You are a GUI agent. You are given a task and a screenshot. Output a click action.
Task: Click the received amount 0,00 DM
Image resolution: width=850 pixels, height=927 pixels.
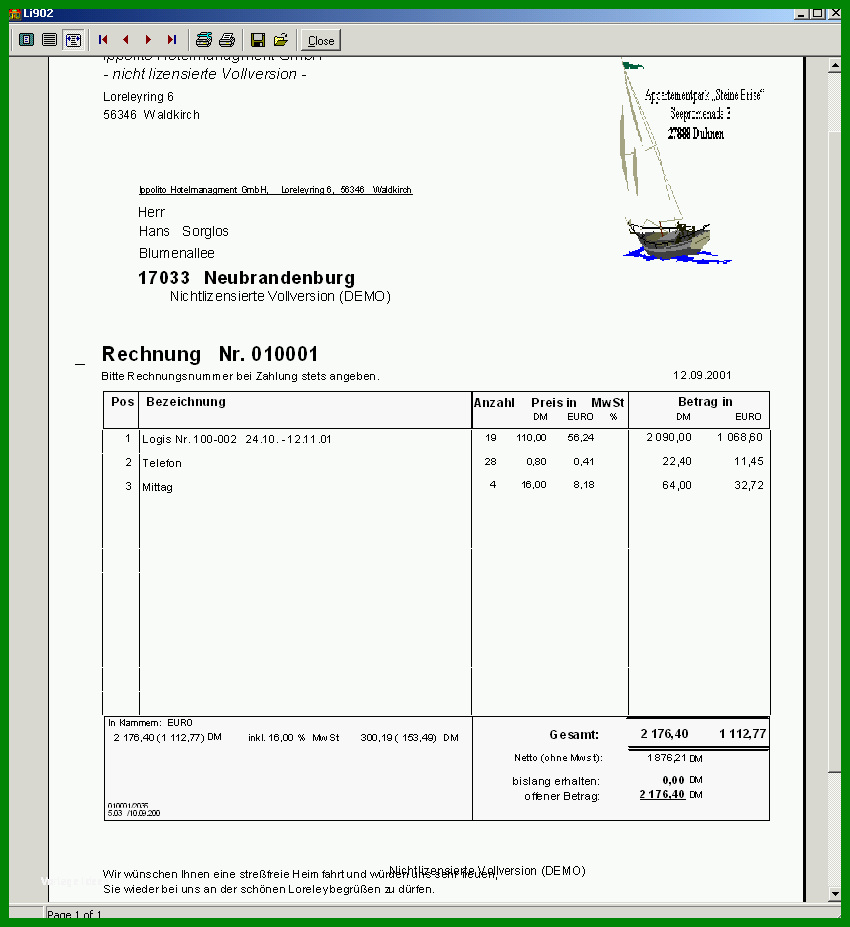coord(682,780)
